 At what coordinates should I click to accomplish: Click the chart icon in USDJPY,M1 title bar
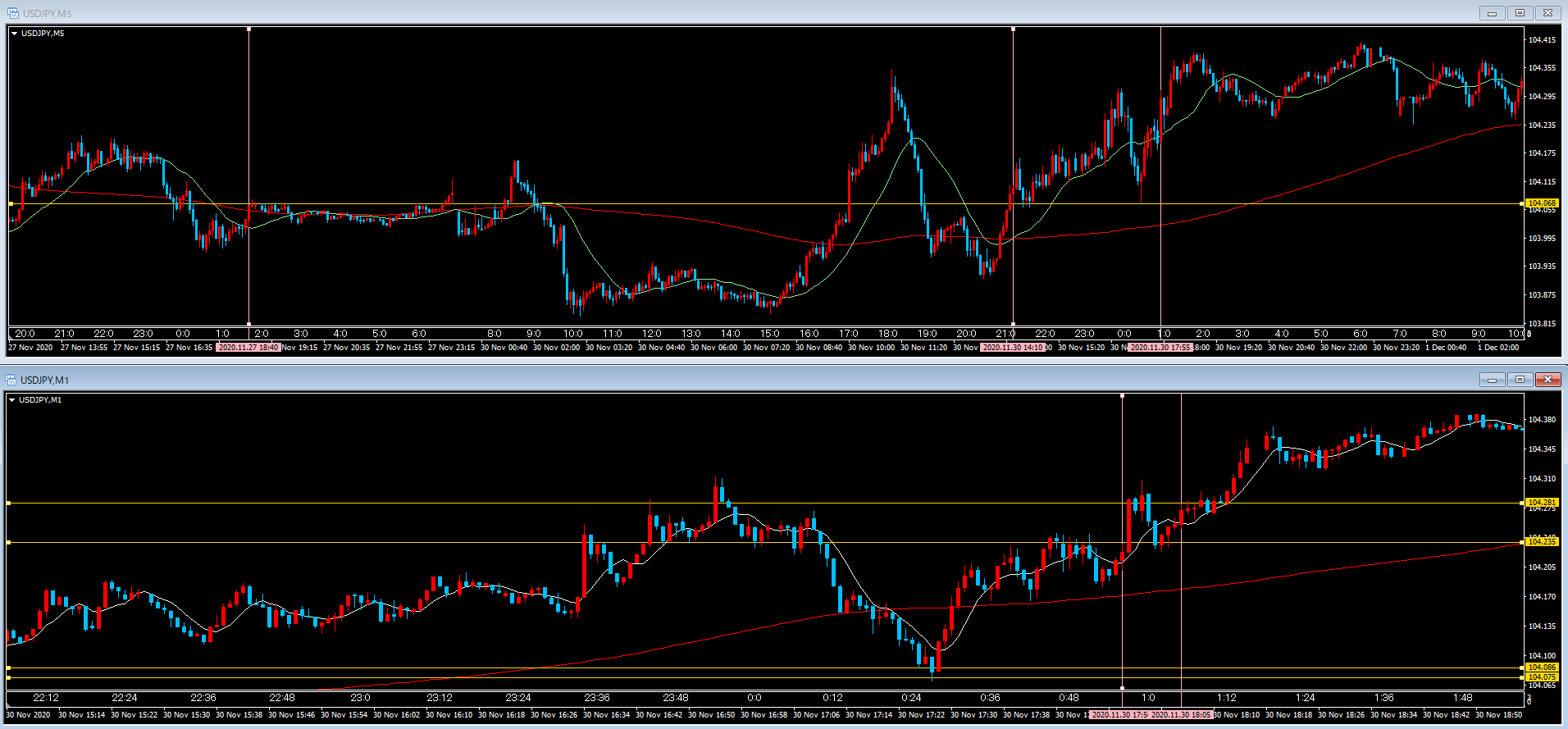tap(11, 380)
